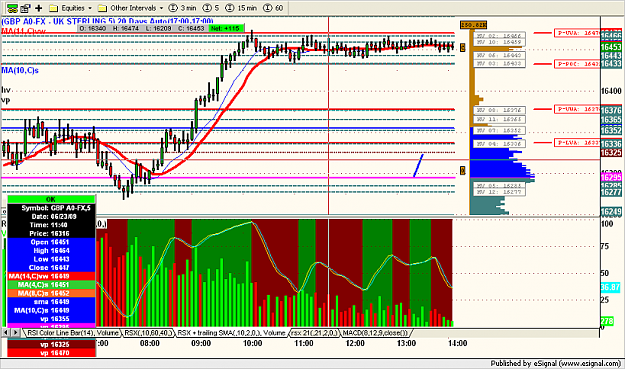Click the HV 07: 16352 volume label

tap(499, 130)
